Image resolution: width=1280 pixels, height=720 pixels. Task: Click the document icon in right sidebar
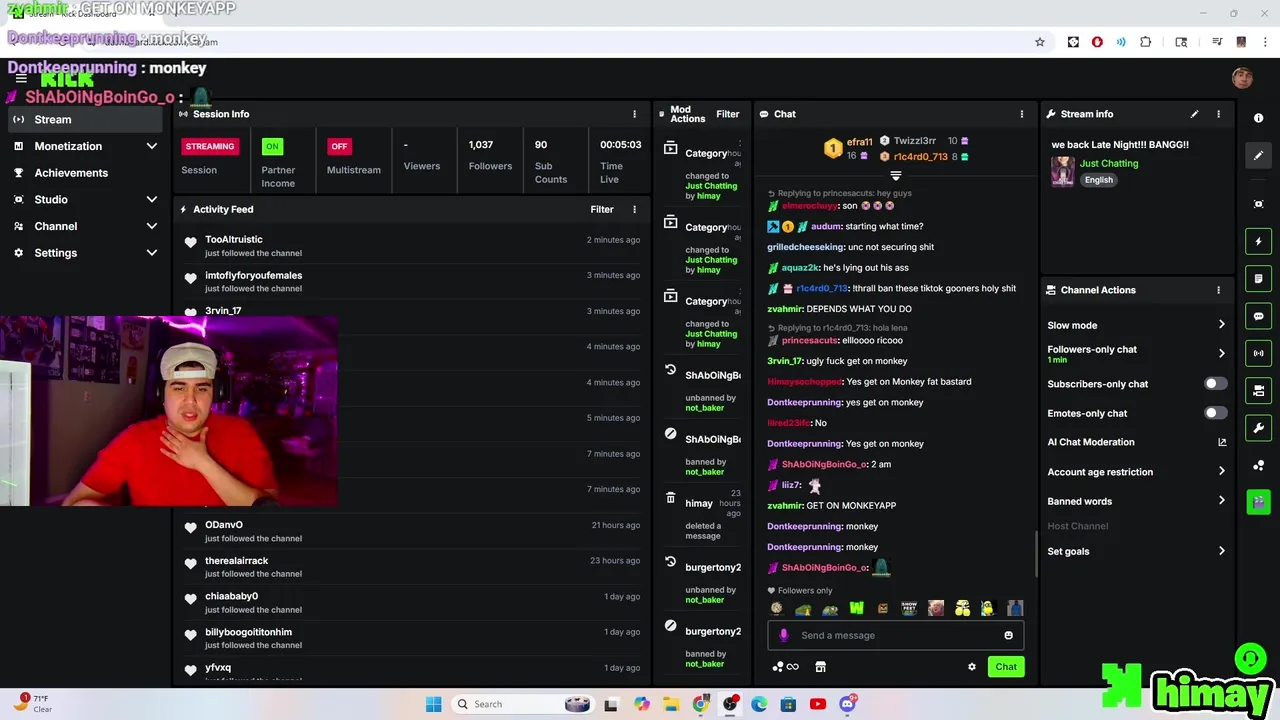coord(1258,279)
